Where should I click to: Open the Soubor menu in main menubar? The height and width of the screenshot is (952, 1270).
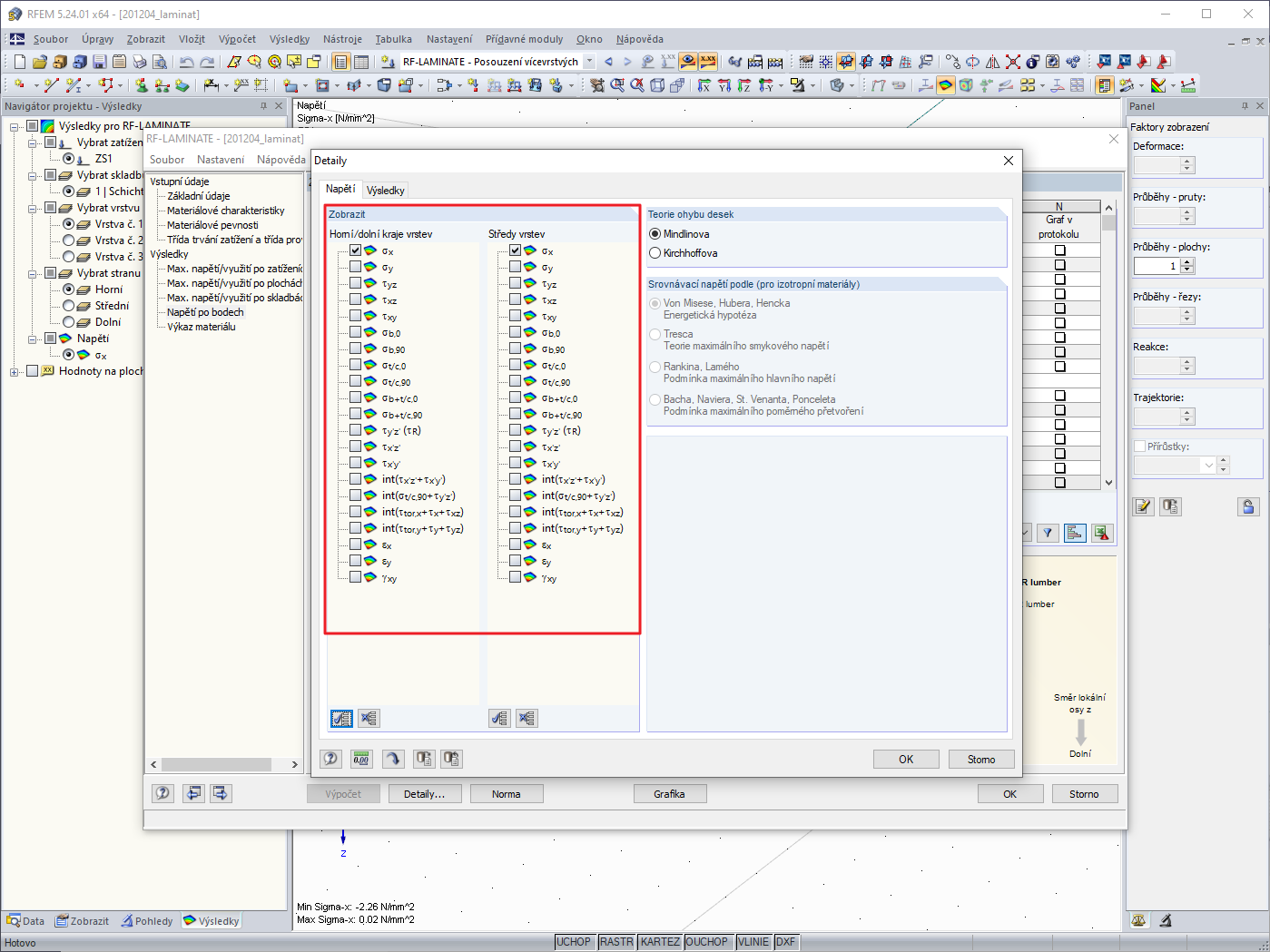(51, 39)
